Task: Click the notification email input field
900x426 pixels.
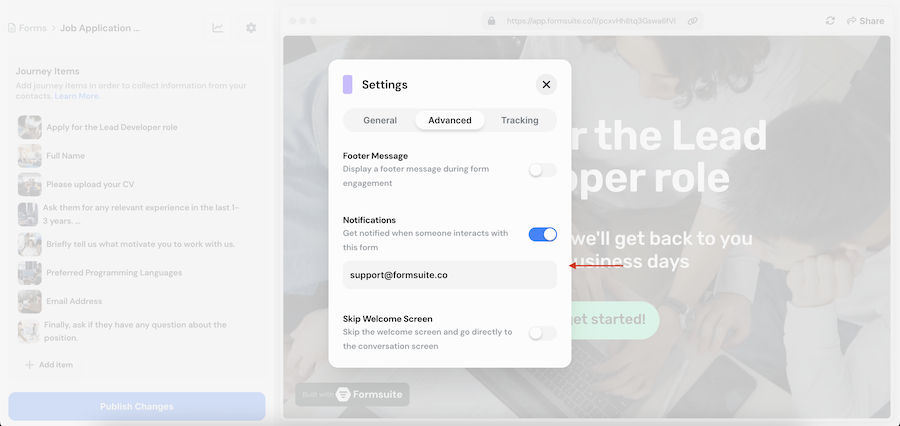Action: tap(450, 275)
